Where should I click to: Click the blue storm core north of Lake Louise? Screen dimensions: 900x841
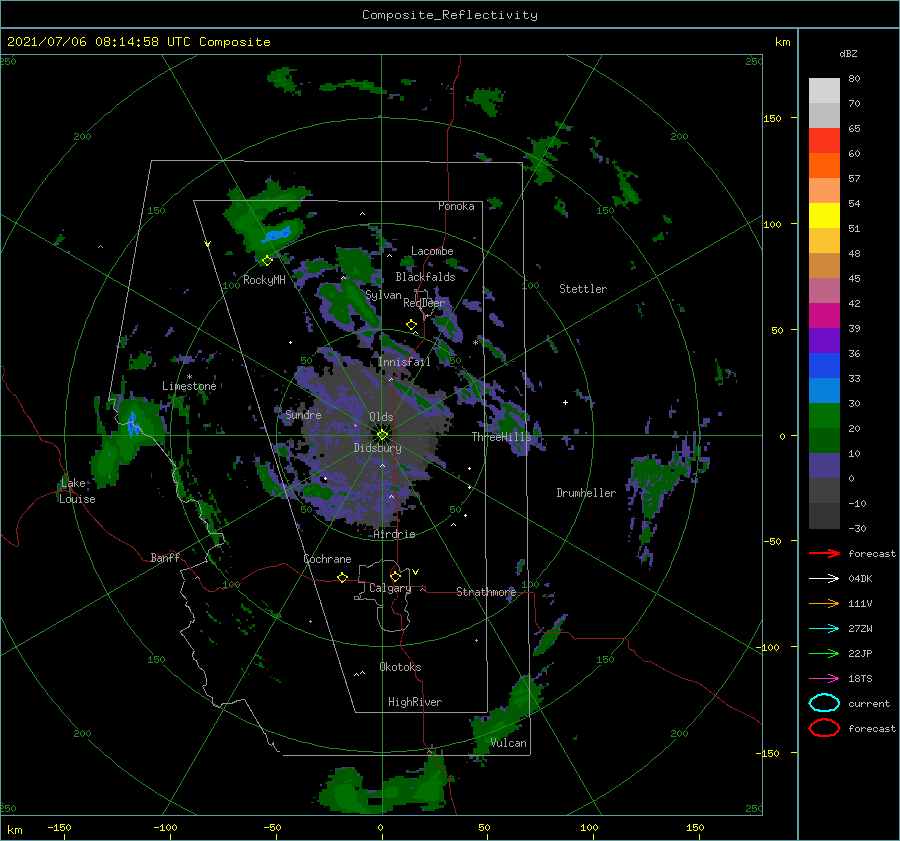(134, 424)
